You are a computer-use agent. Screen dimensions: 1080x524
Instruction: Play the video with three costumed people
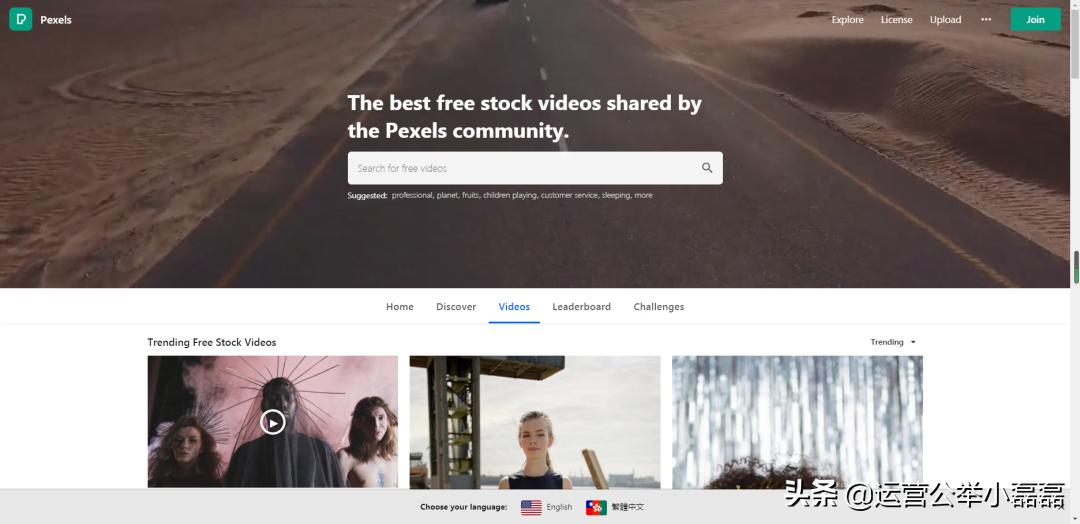tap(273, 422)
